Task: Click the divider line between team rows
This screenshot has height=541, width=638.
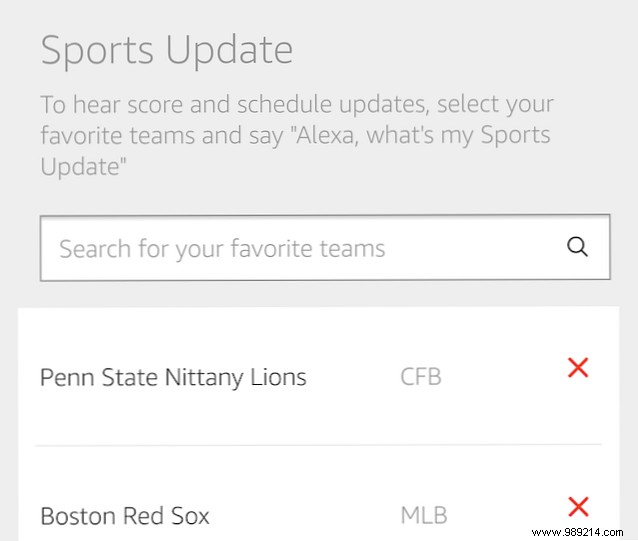Action: pos(318,445)
